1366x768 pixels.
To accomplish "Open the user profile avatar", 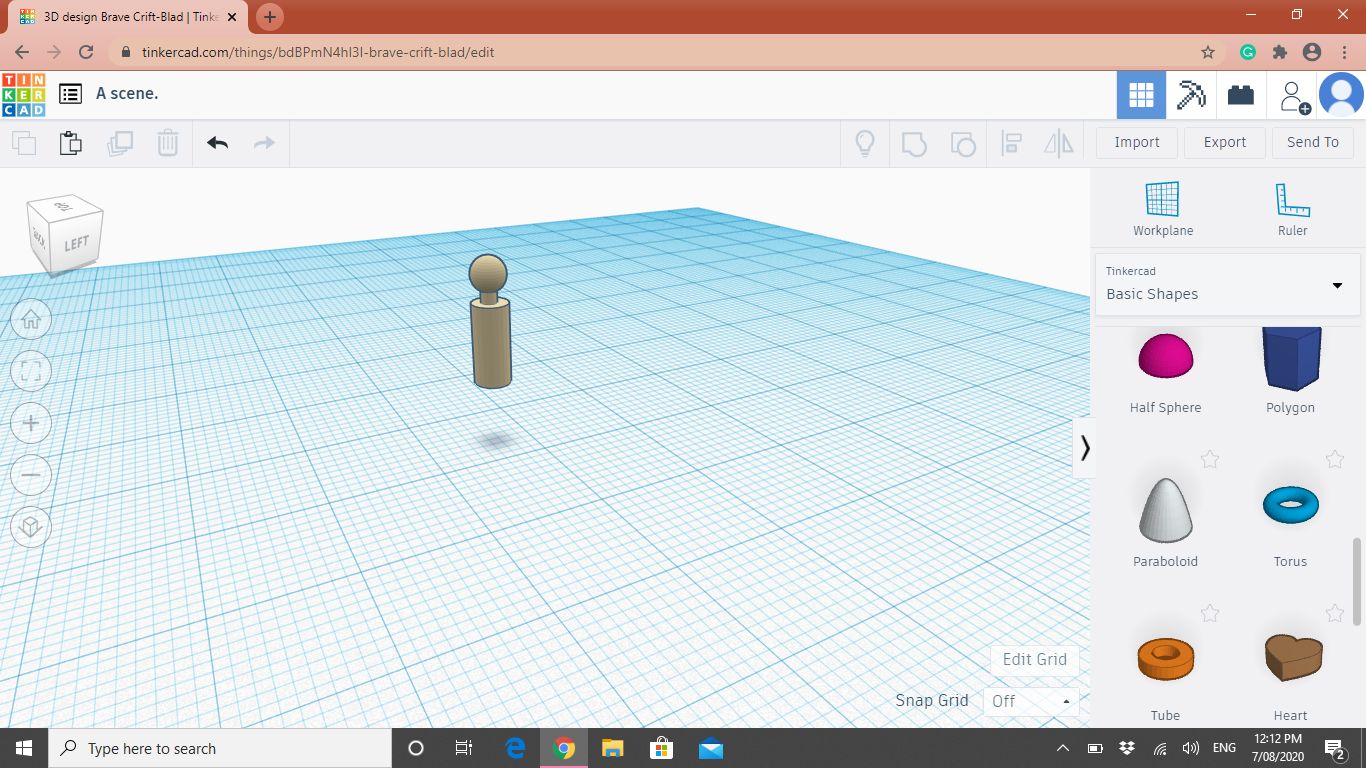I will tap(1341, 95).
